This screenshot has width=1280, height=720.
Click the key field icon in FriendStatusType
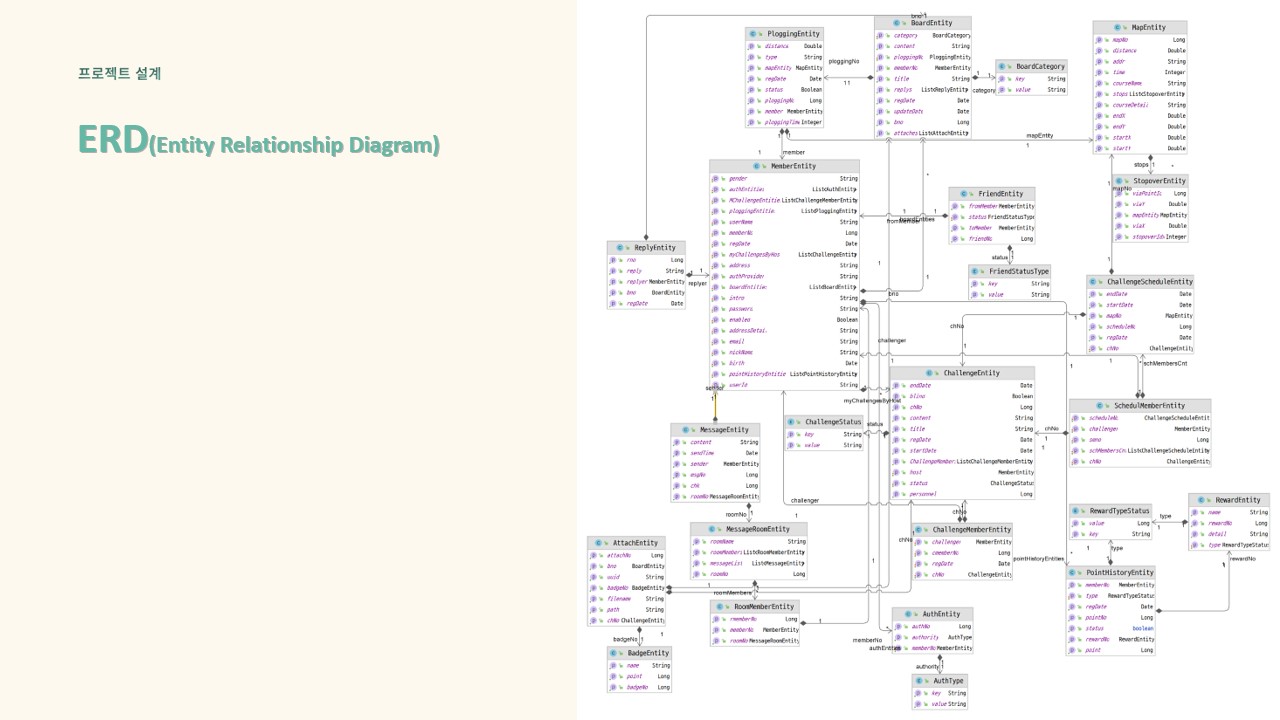pyautogui.click(x=974, y=284)
